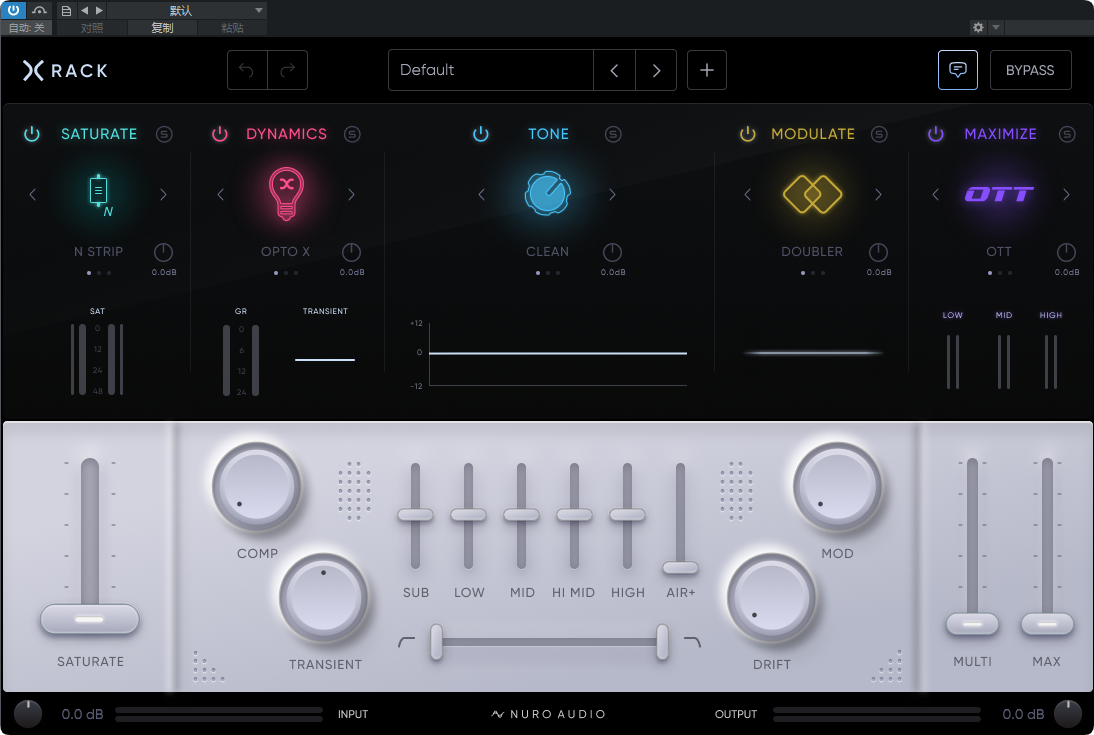
Task: Solo the MODULATE module with S button
Action: click(879, 134)
